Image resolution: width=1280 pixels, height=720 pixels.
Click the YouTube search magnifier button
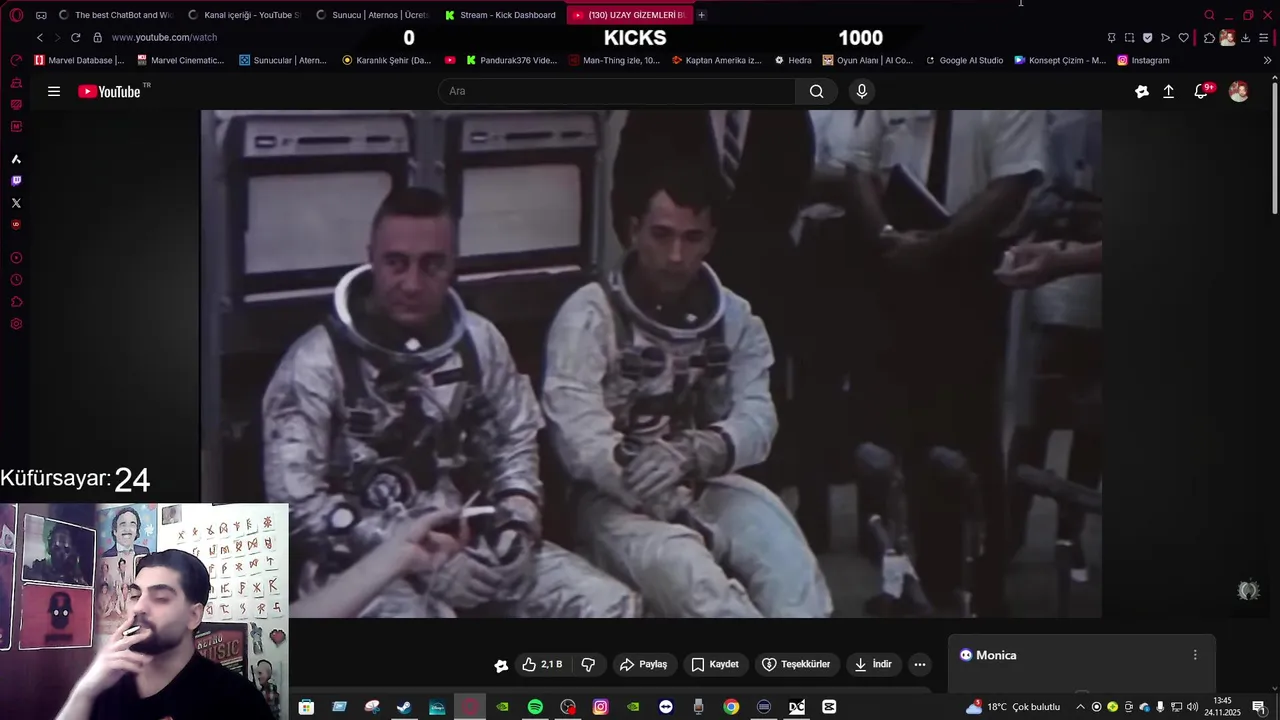(816, 91)
